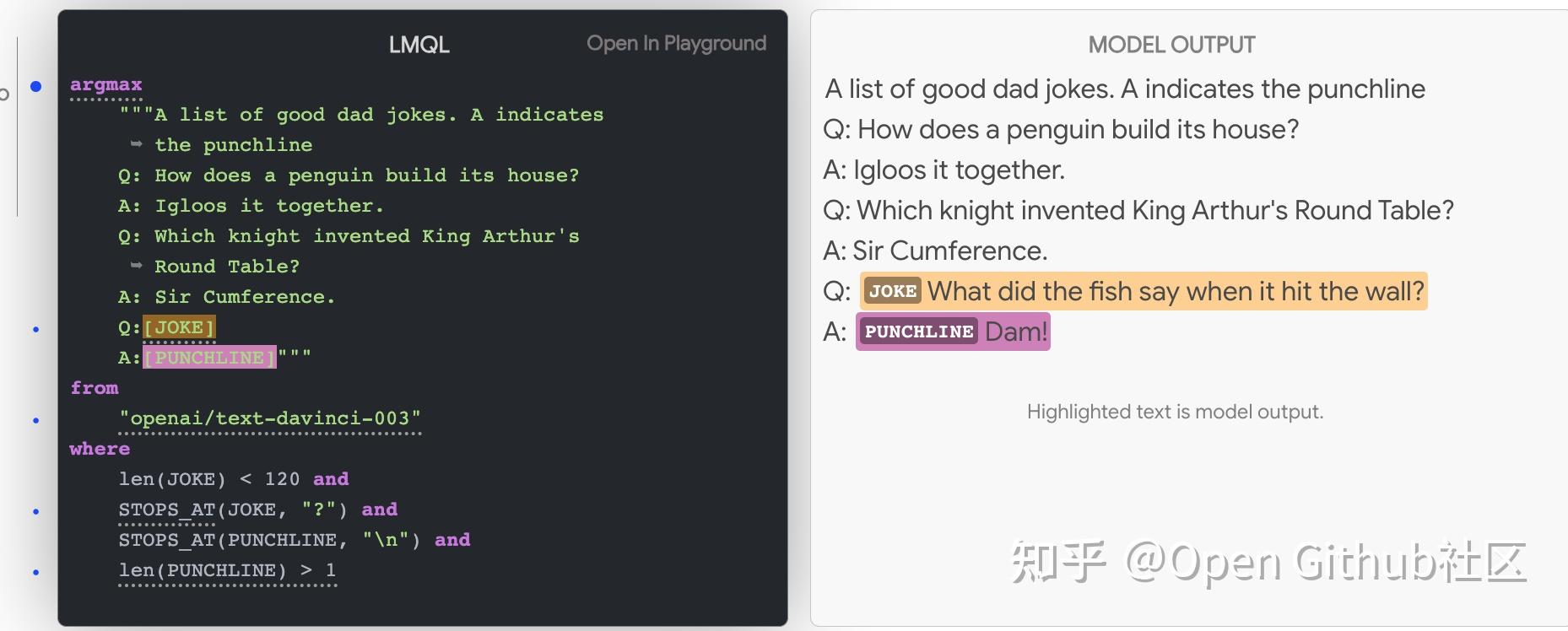Click the gutter dot beside len(PUNCHLINE) line
This screenshot has width=1568, height=631.
[36, 572]
